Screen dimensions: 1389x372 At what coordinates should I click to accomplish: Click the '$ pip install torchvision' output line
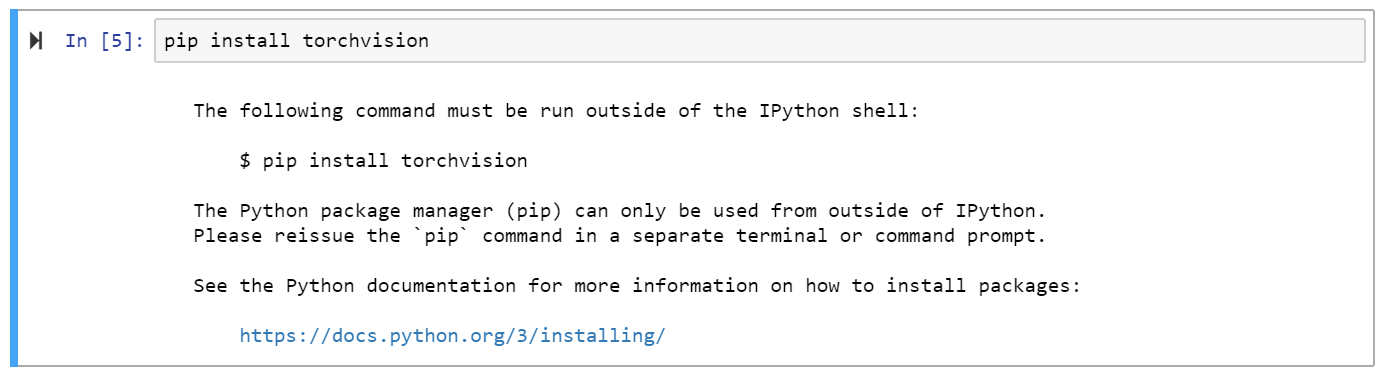pyautogui.click(x=383, y=160)
